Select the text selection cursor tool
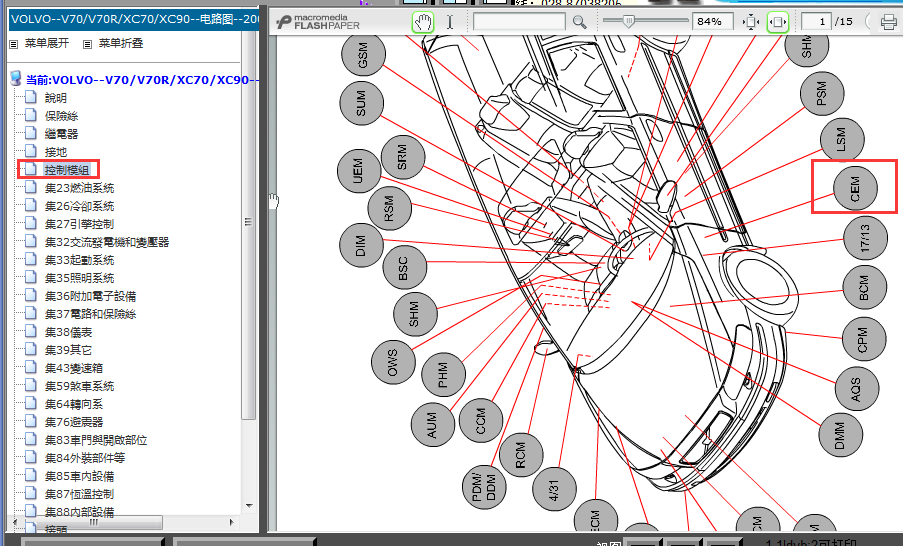Screen dimensions: 903x546 [450, 22]
